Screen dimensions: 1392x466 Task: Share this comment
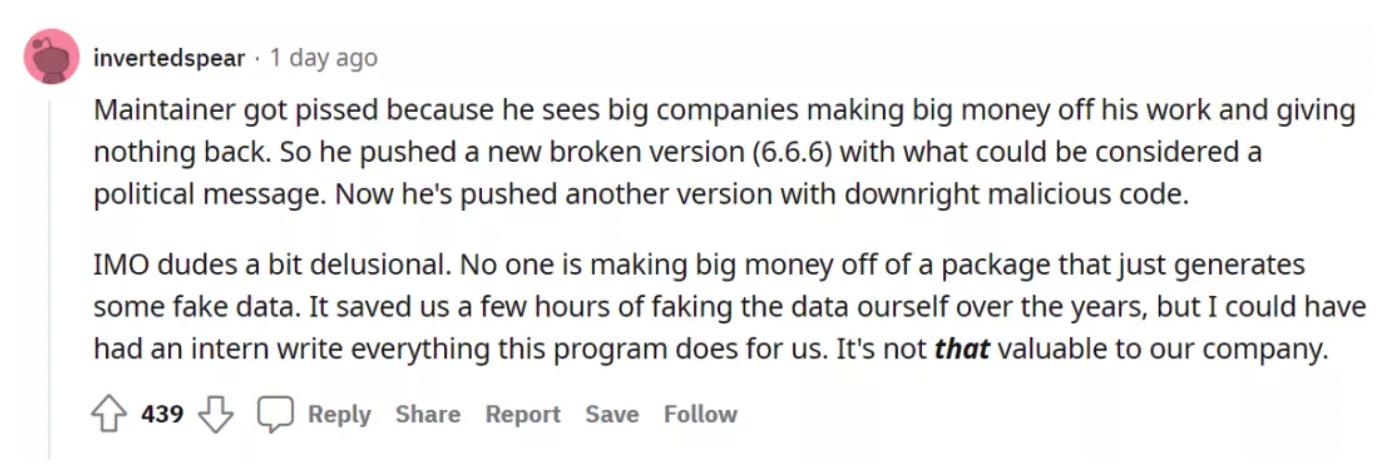tap(428, 414)
